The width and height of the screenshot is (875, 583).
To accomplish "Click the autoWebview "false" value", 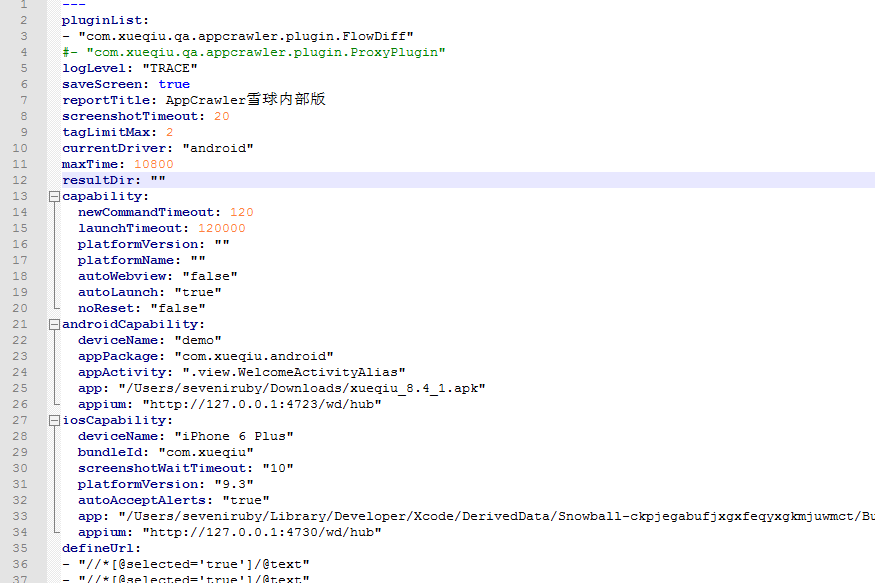I will (210, 277).
